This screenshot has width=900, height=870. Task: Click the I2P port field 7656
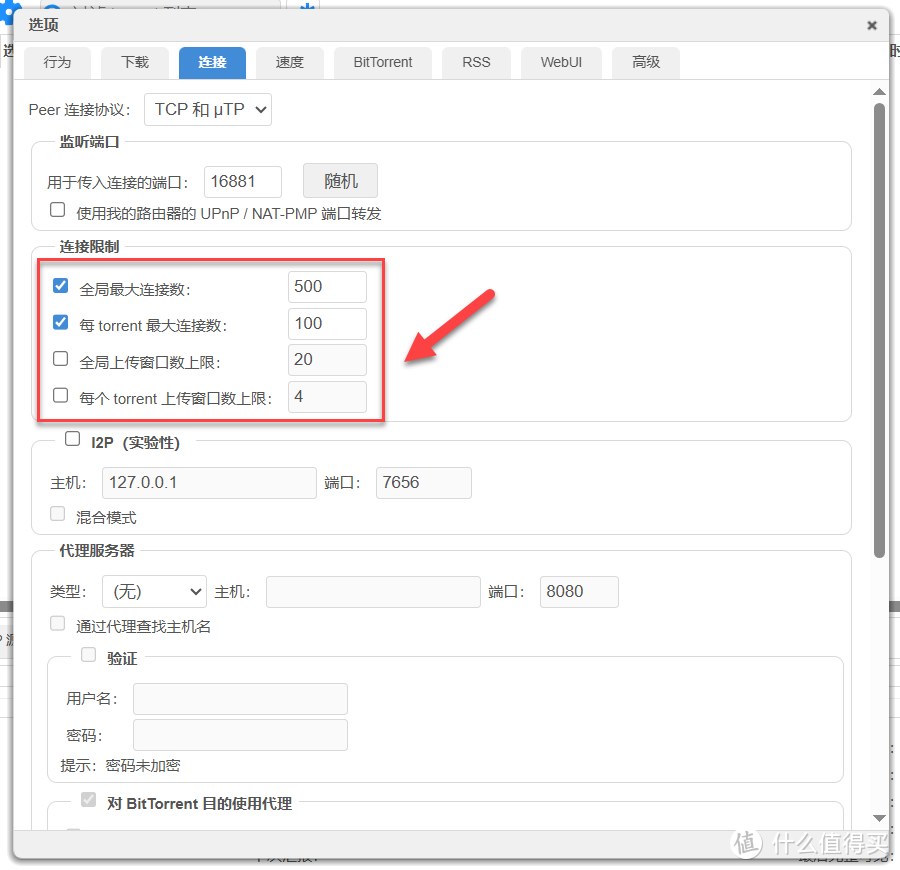pyautogui.click(x=424, y=483)
